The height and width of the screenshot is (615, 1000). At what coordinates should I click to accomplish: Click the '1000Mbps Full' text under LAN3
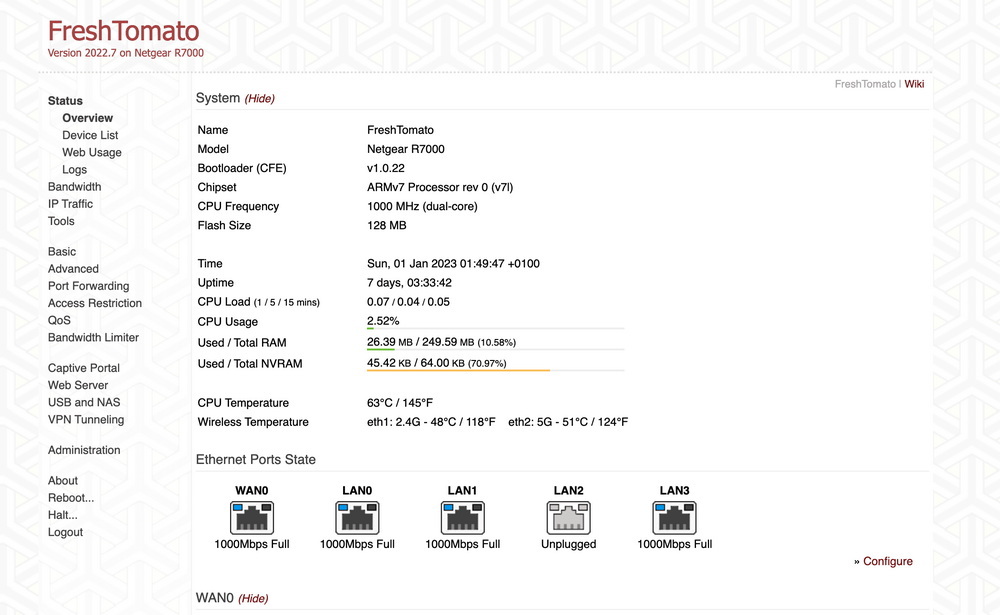[675, 544]
